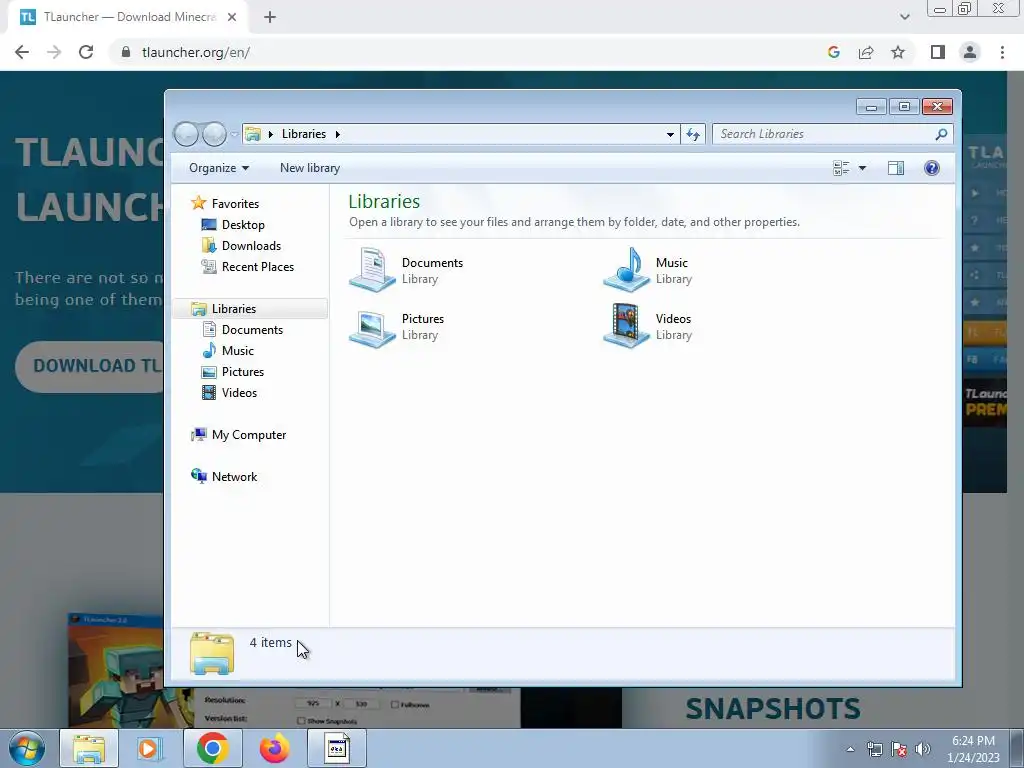1024x768 pixels.
Task: Open the Organize dropdown menu
Action: click(x=219, y=168)
